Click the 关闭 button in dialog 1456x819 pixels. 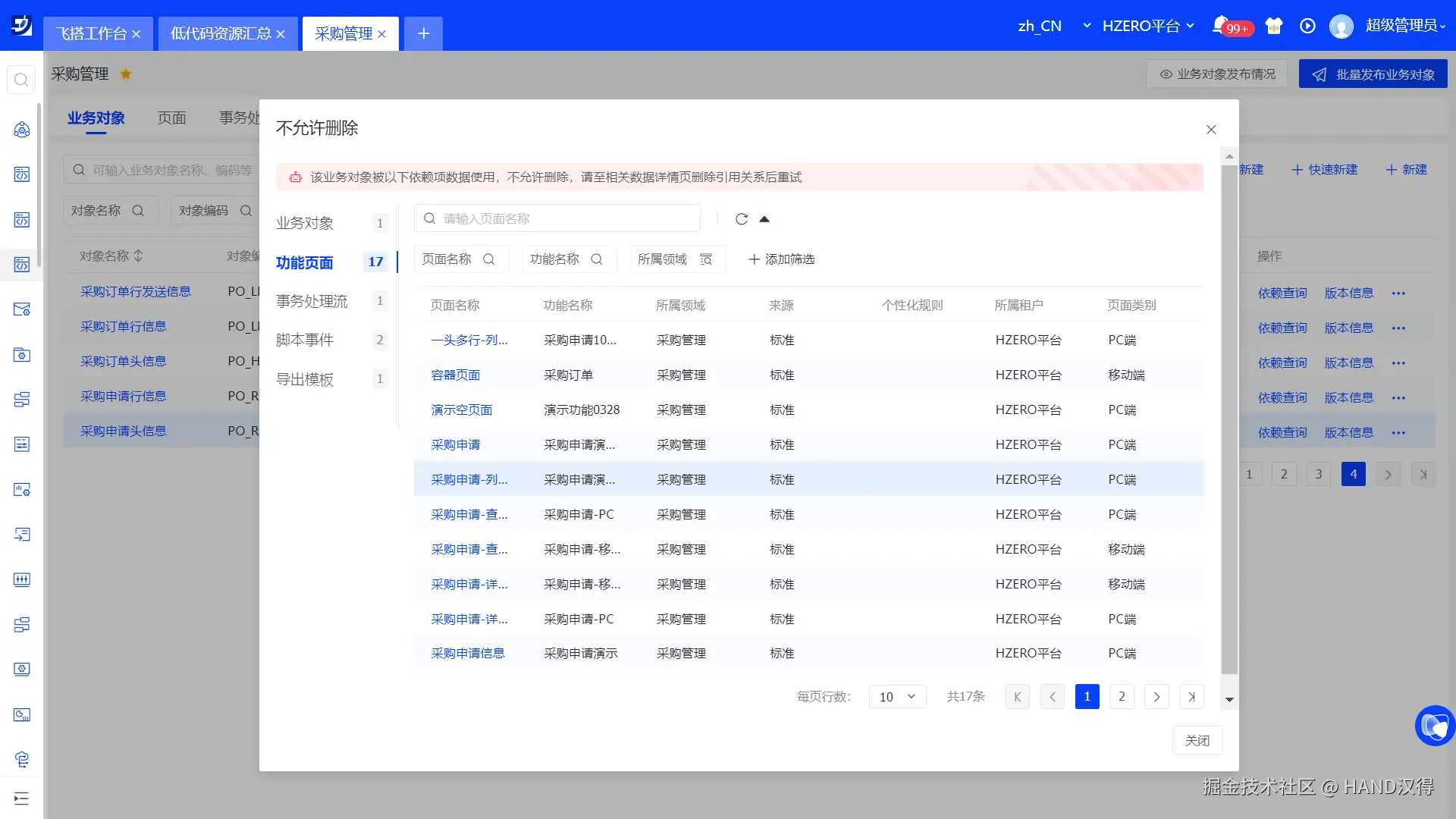coord(1197,741)
